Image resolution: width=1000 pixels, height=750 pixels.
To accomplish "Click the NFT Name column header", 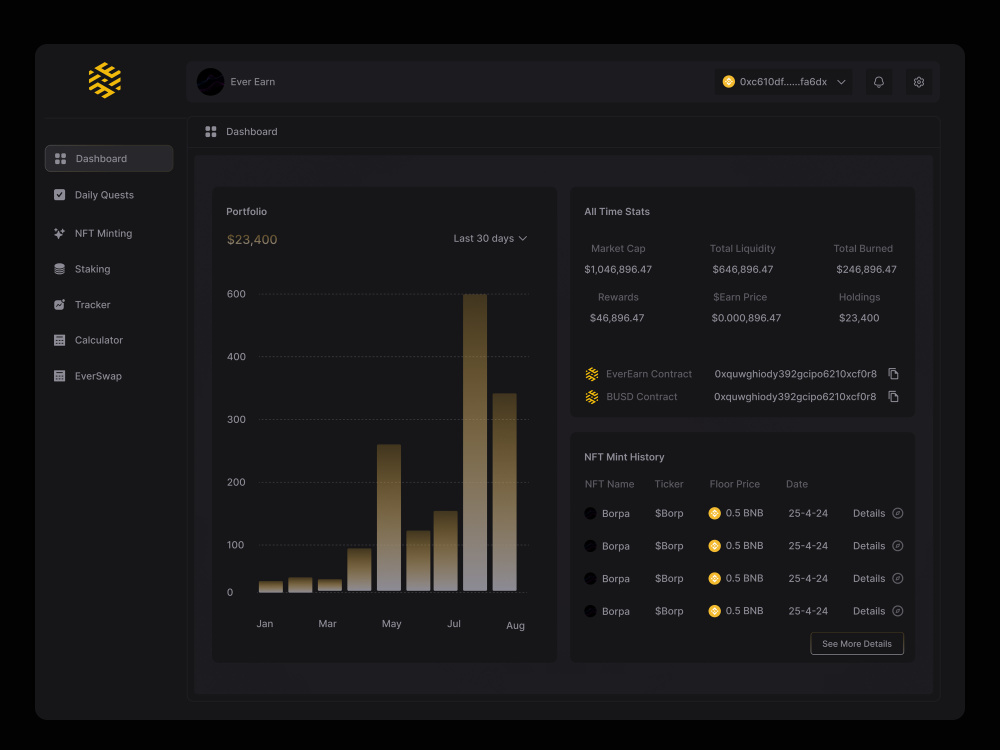I will tap(609, 484).
